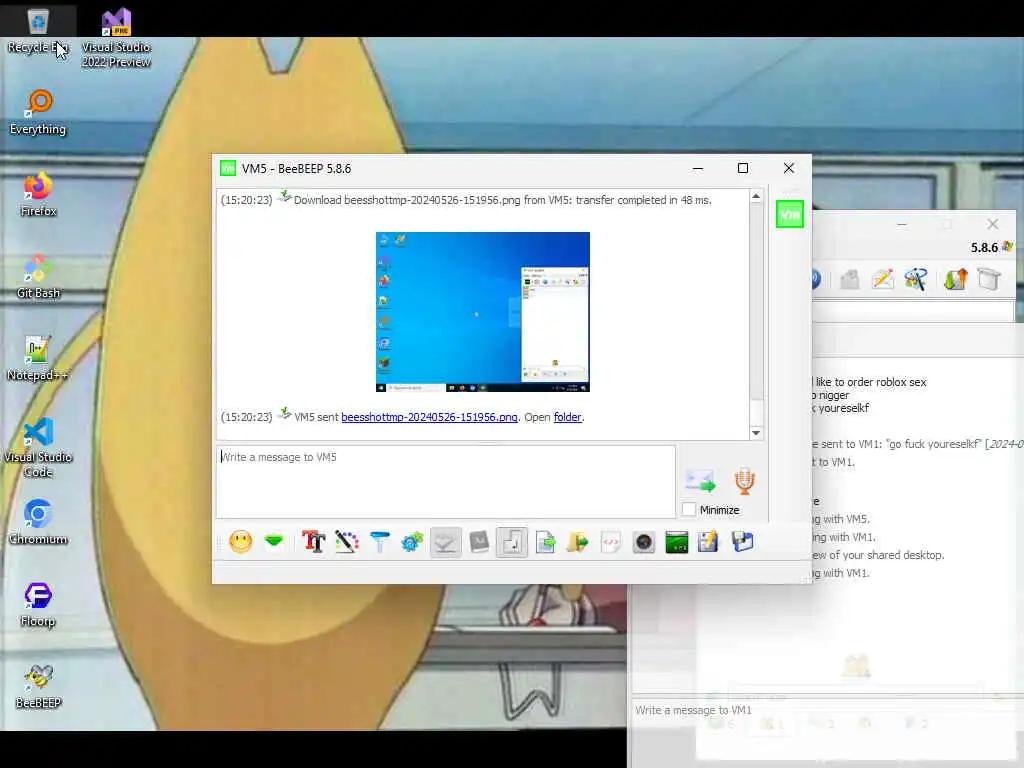Select the Notepad++ desktop shortcut

pos(38,359)
